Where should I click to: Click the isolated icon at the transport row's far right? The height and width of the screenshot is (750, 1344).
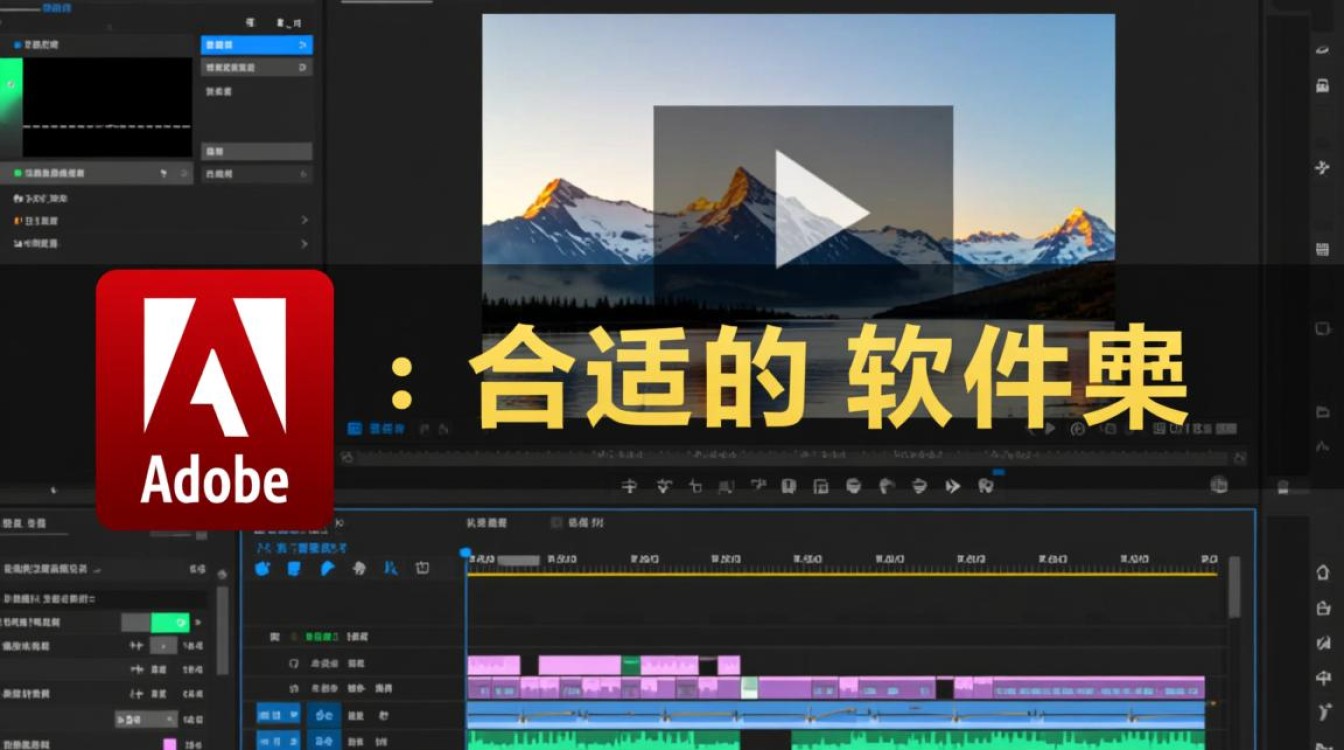(1218, 485)
